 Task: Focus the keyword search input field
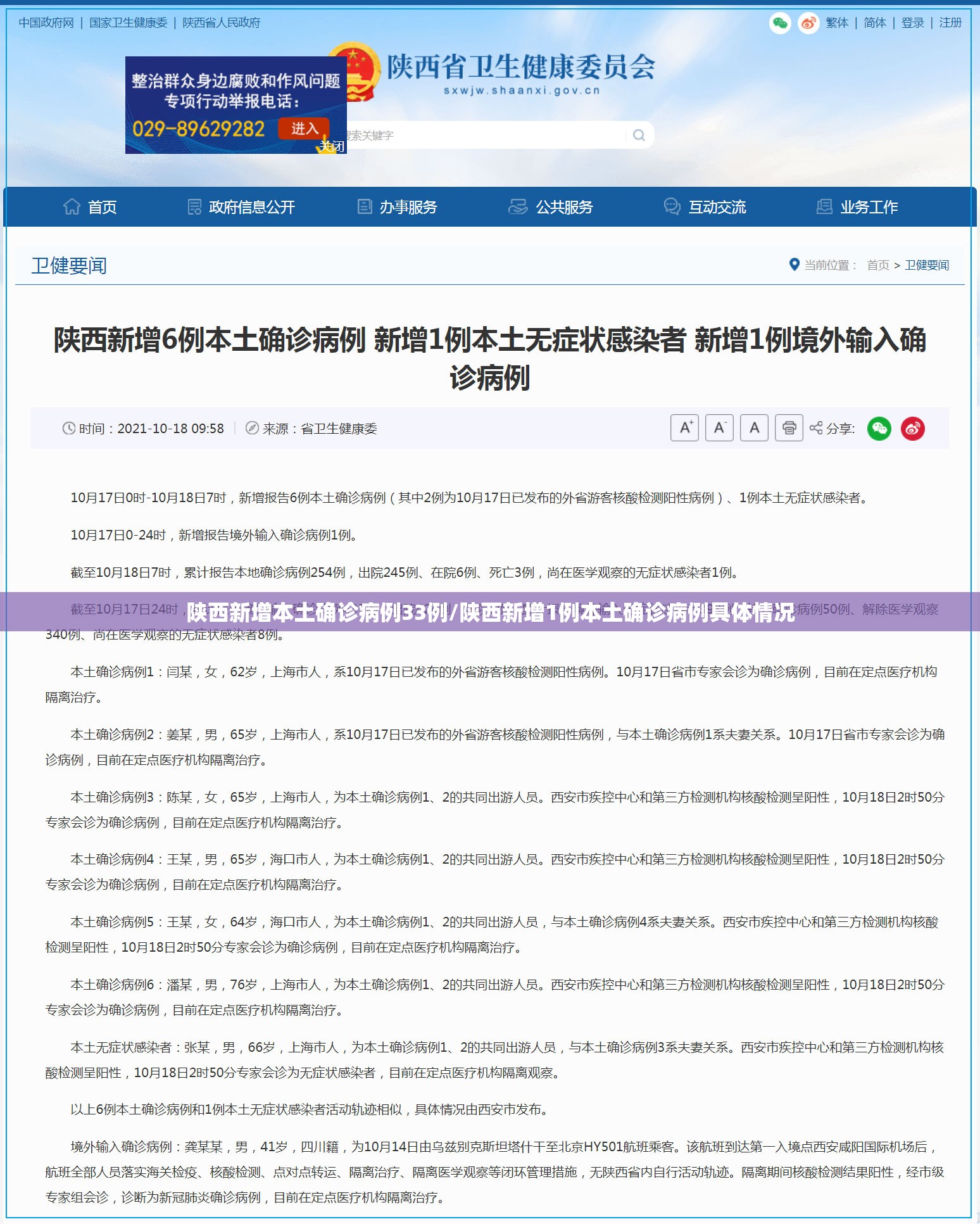click(487, 135)
